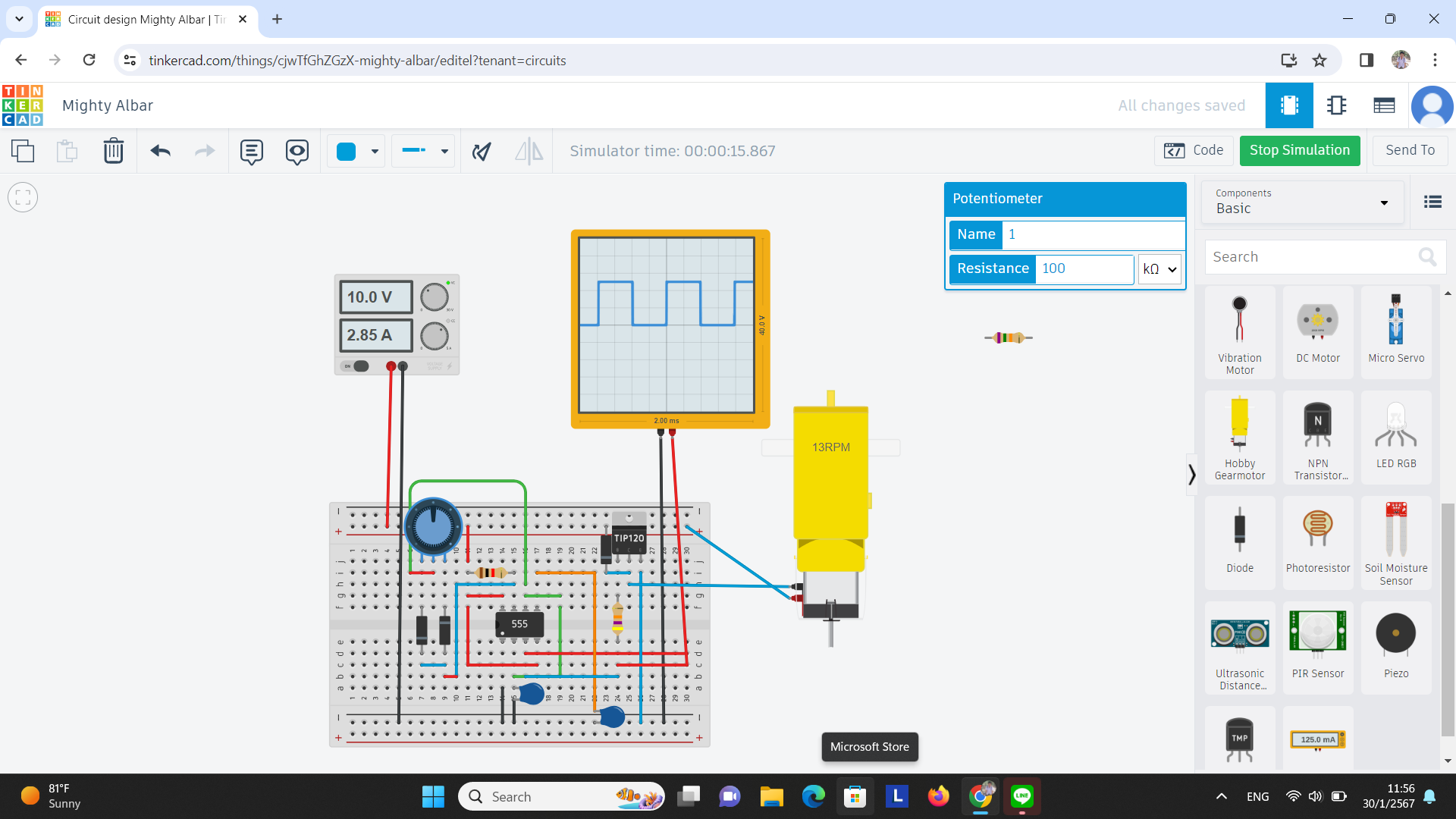Click the undo arrow icon

tap(160, 151)
